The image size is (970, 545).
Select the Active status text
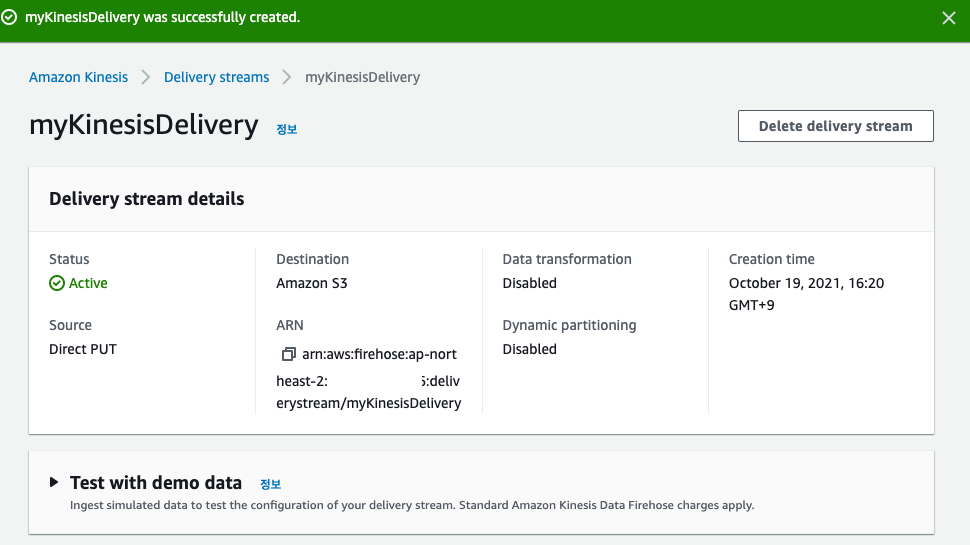(x=88, y=283)
